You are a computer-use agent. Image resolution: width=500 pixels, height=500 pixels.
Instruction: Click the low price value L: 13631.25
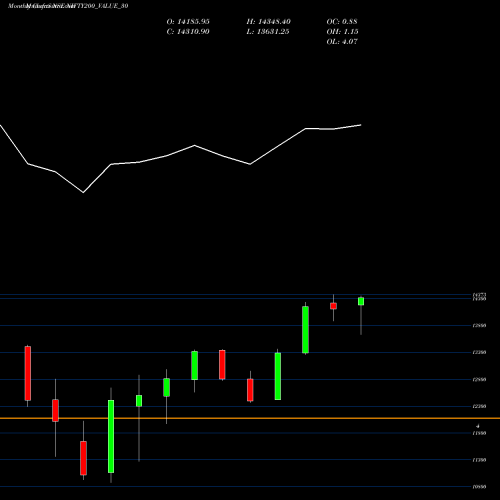tap(268, 32)
